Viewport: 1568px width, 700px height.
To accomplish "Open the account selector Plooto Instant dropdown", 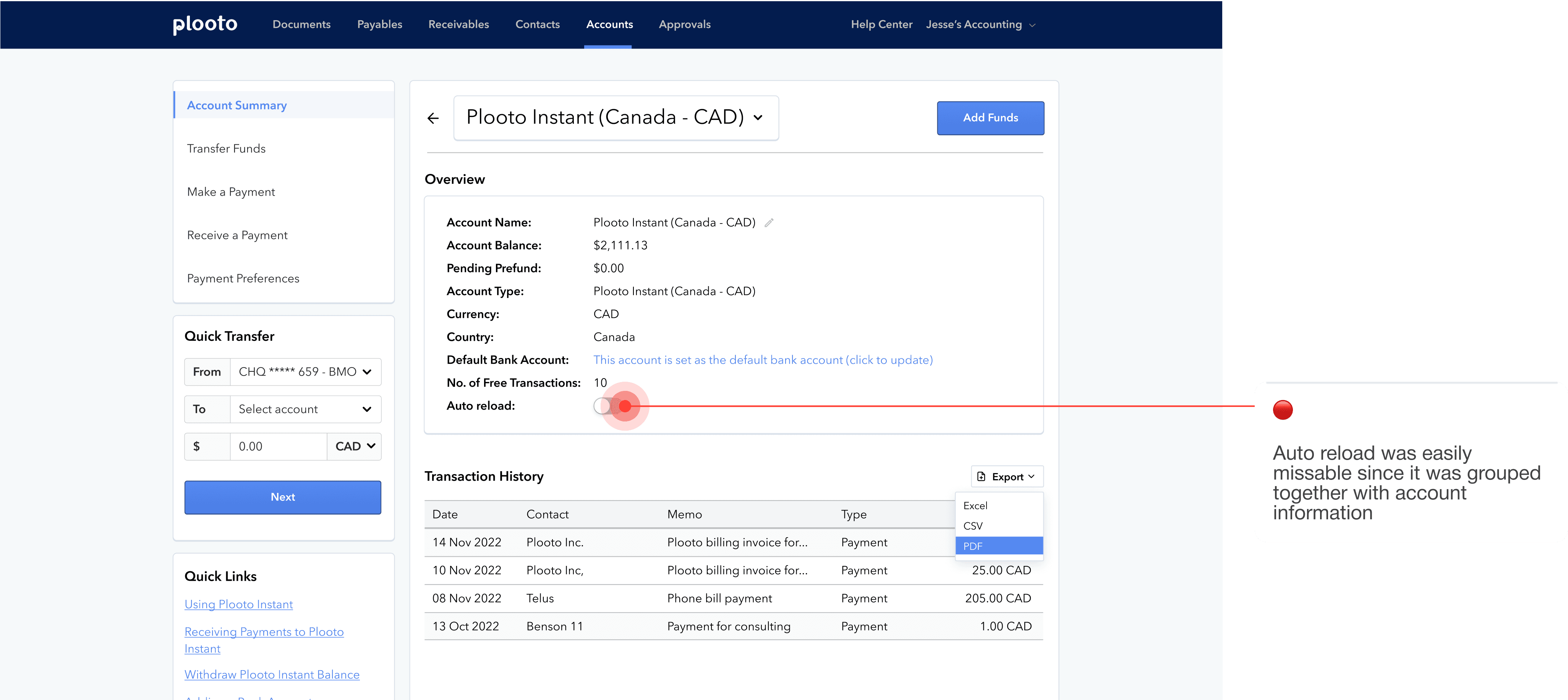I will [x=616, y=117].
